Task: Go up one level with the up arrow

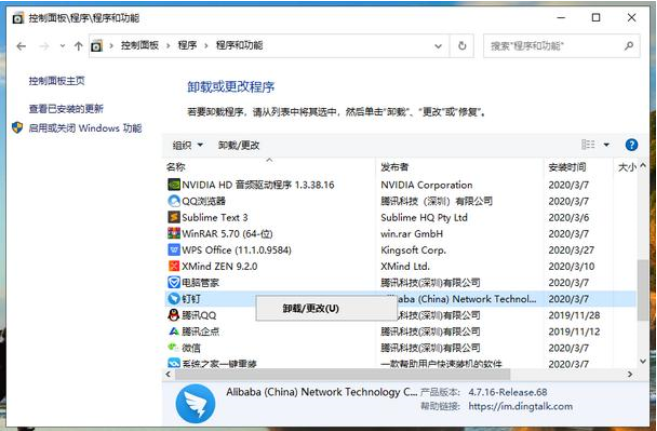Action: 78,46
